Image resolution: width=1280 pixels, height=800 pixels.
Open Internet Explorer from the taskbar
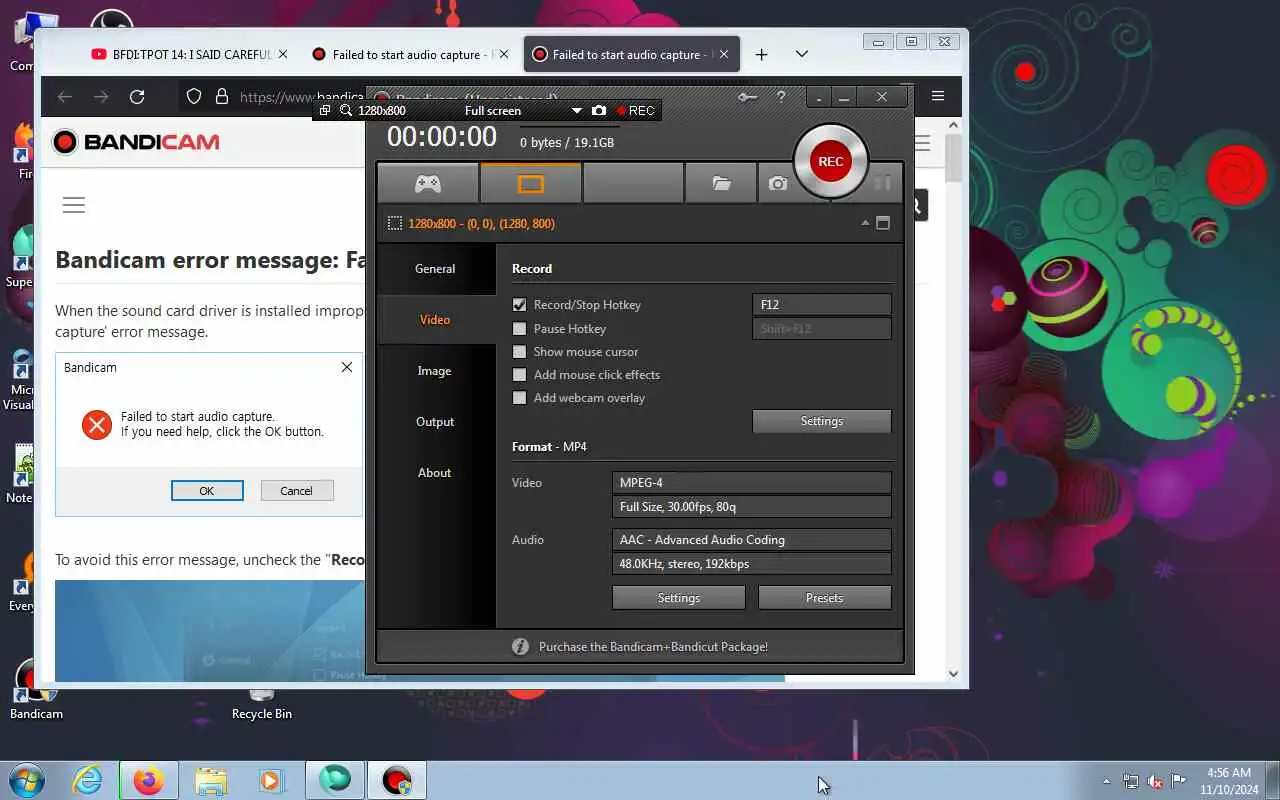pyautogui.click(x=88, y=780)
